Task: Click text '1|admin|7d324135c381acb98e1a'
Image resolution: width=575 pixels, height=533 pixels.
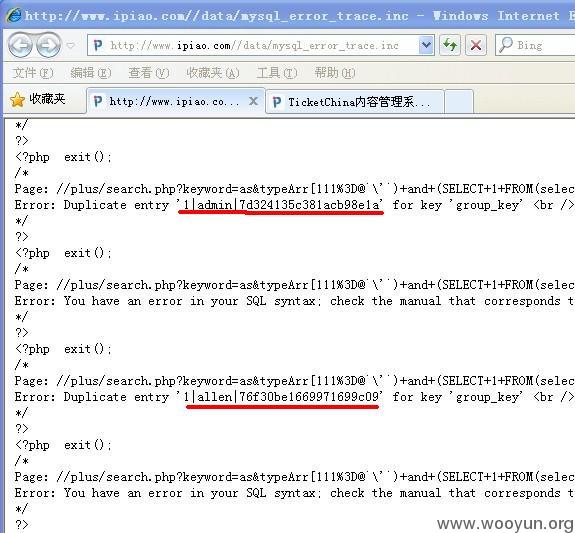Action: [x=281, y=205]
